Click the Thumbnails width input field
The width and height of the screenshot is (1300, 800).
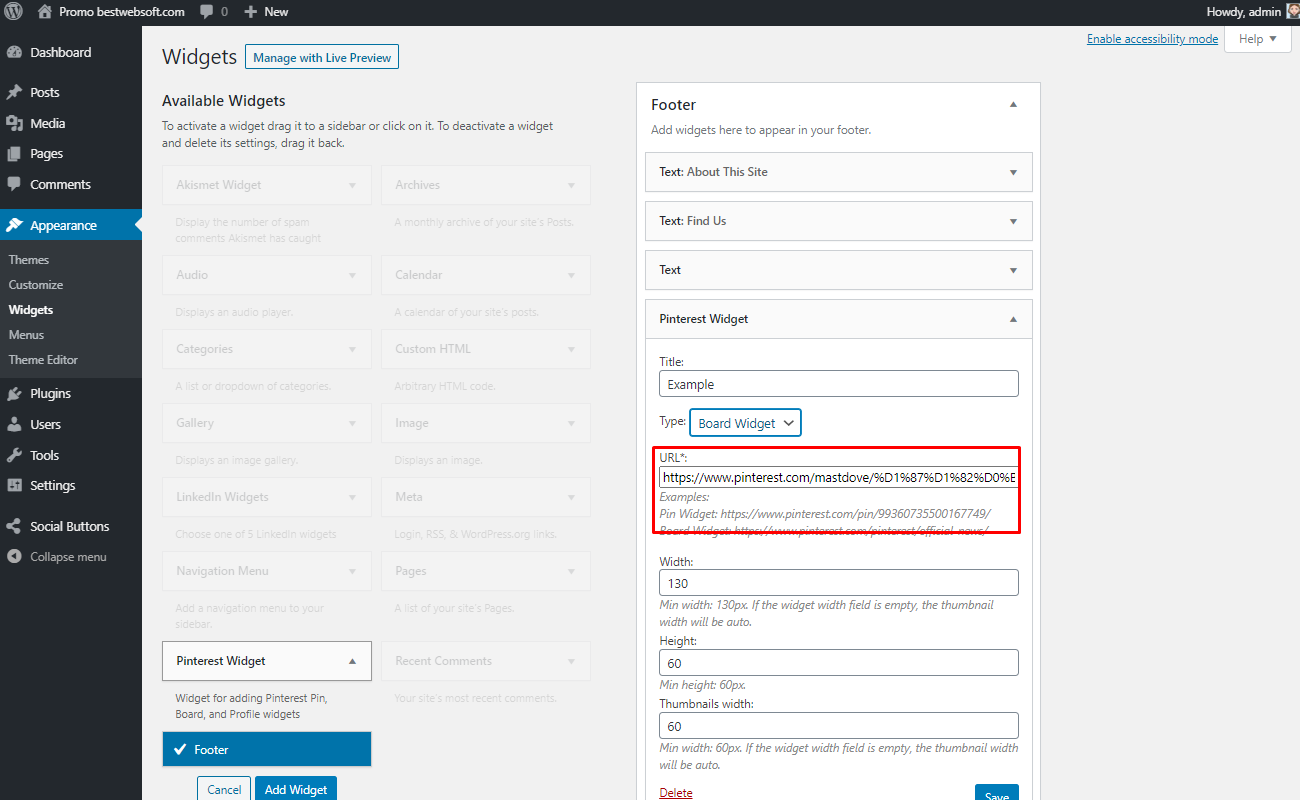click(839, 726)
